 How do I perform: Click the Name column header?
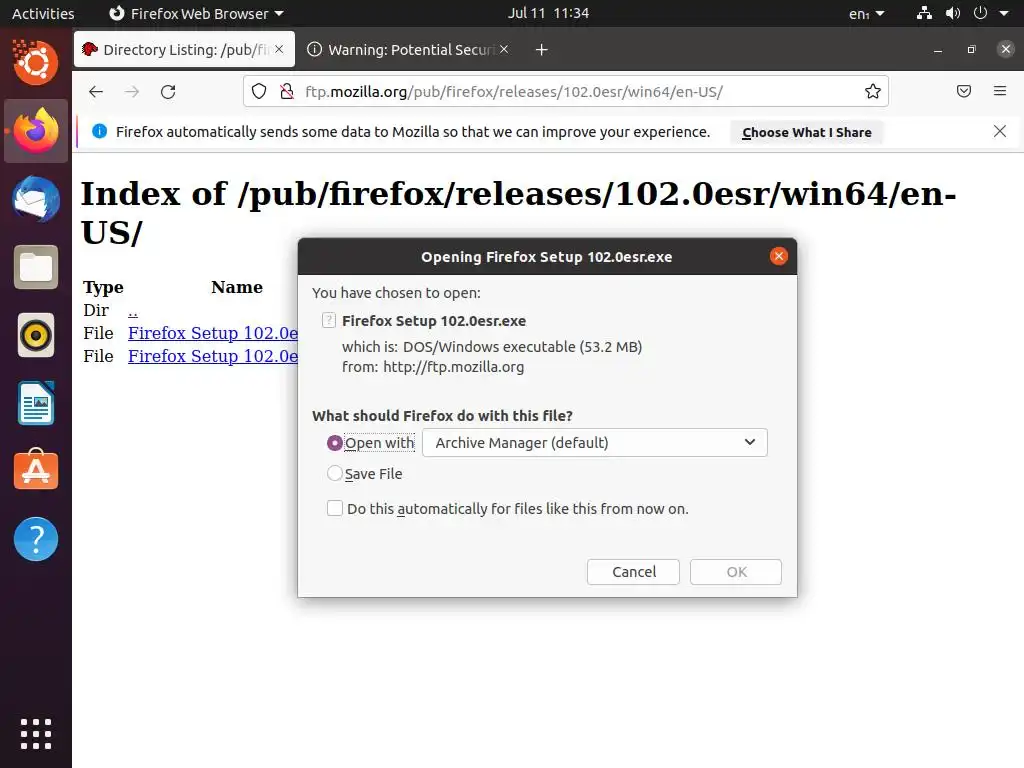pyautogui.click(x=236, y=287)
